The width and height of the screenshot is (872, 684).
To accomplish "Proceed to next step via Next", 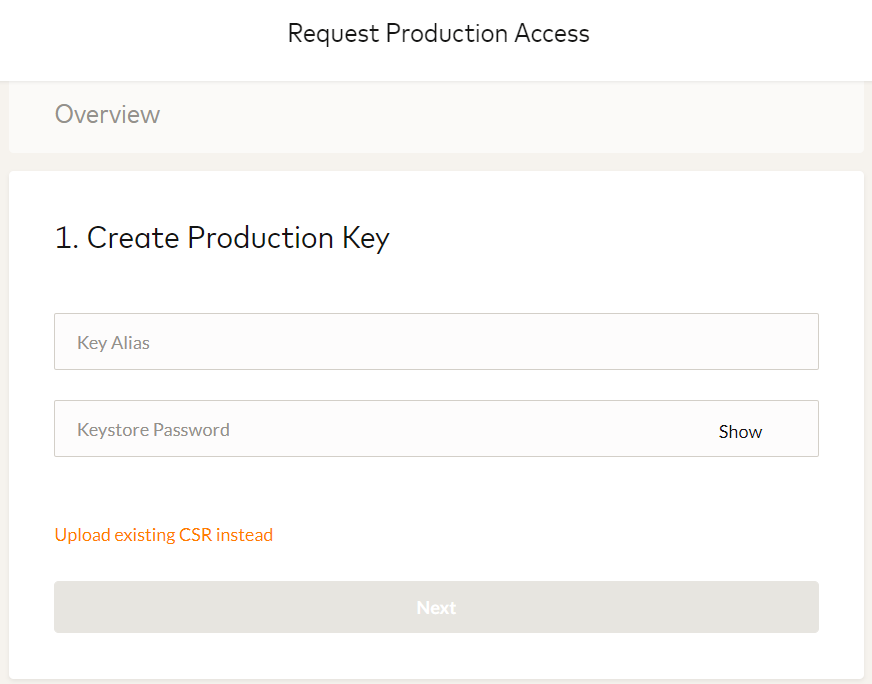I will (x=436, y=607).
